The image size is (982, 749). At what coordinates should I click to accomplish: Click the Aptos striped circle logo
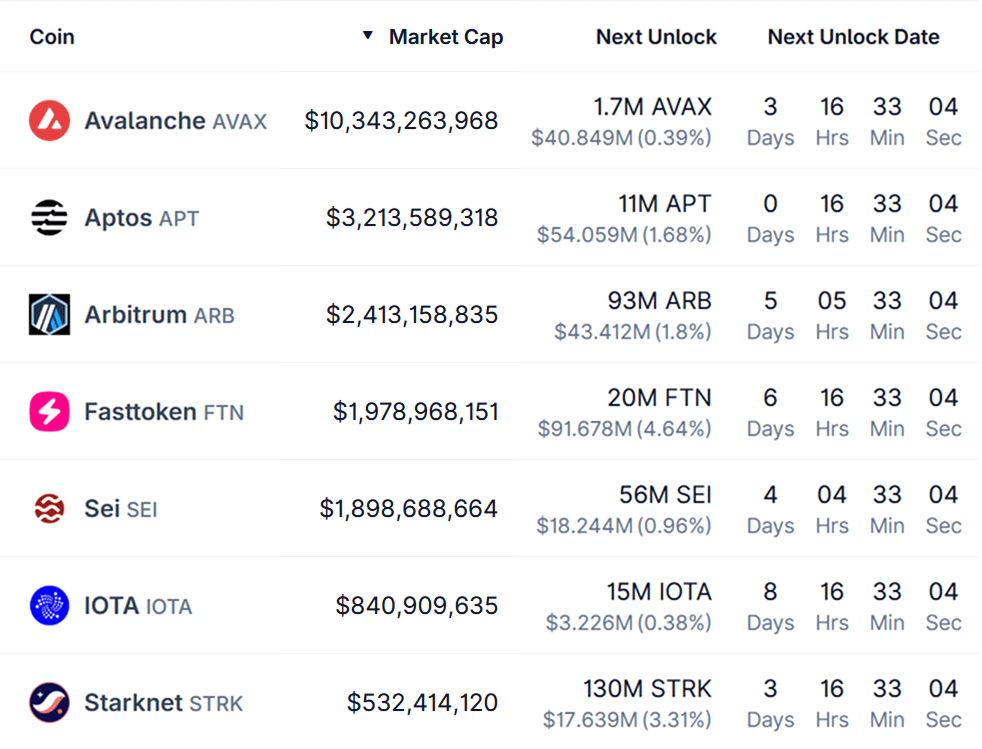[x=49, y=217]
